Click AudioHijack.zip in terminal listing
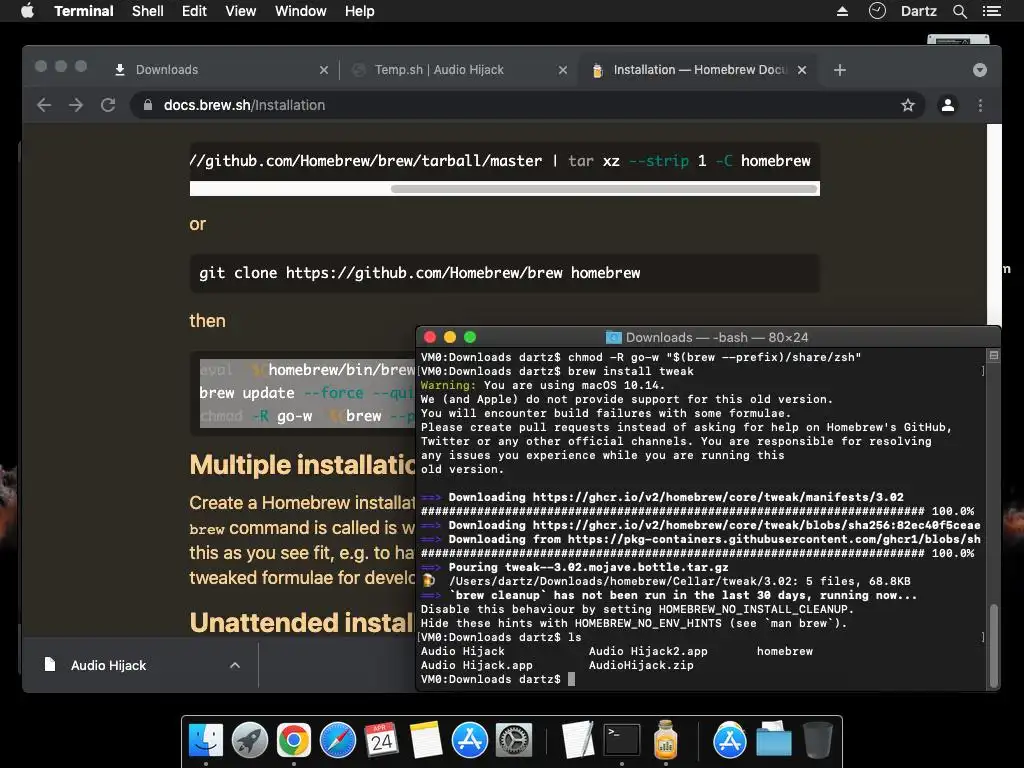This screenshot has width=1024, height=768. 641,665
